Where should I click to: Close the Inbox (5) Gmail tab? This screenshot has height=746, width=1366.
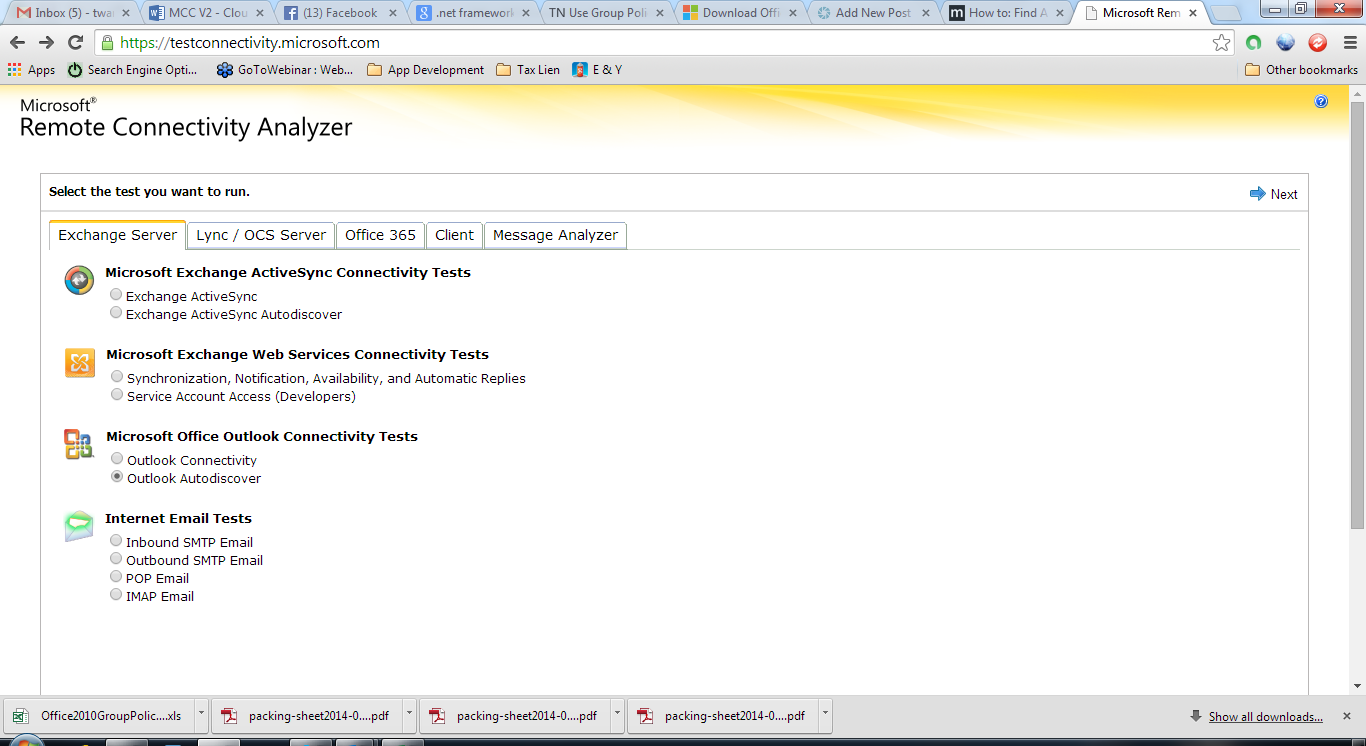pos(126,13)
